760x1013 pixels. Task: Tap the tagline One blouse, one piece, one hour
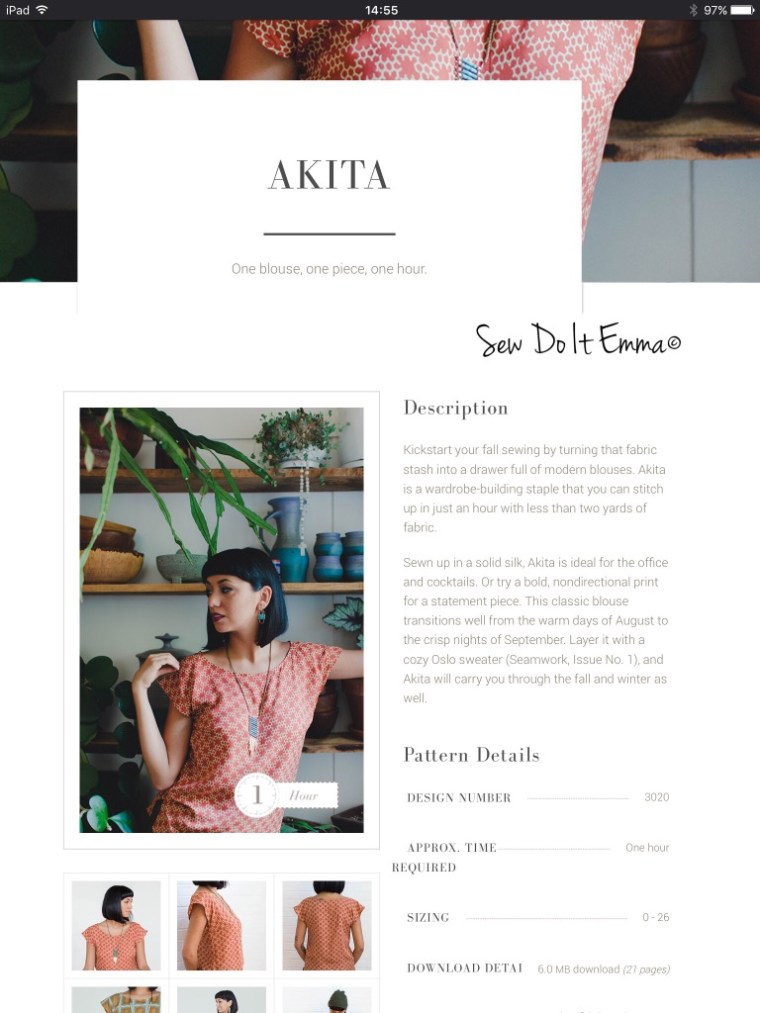point(329,269)
